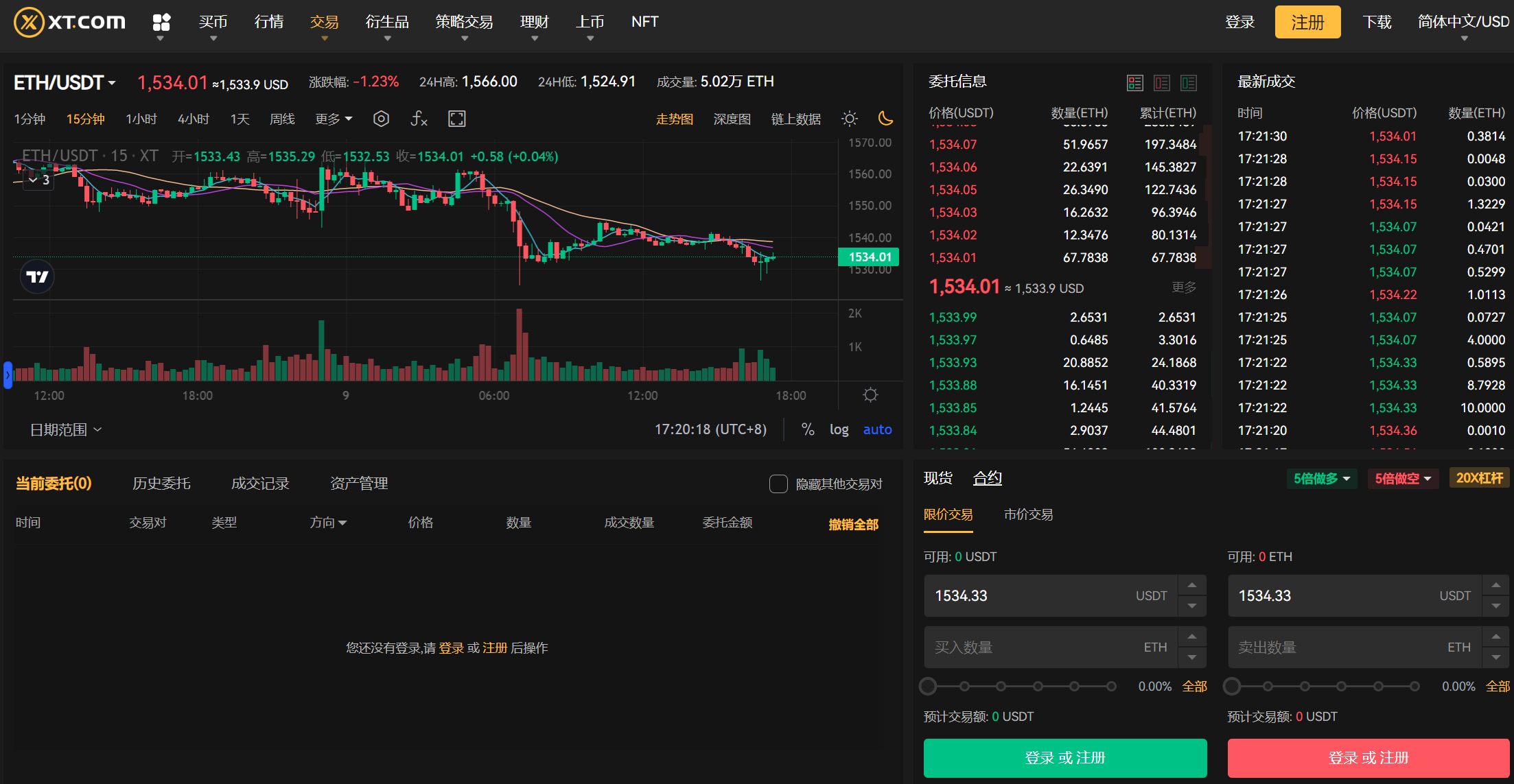The image size is (1514, 784).
Task: Click the 注册 register button
Action: (x=1307, y=21)
